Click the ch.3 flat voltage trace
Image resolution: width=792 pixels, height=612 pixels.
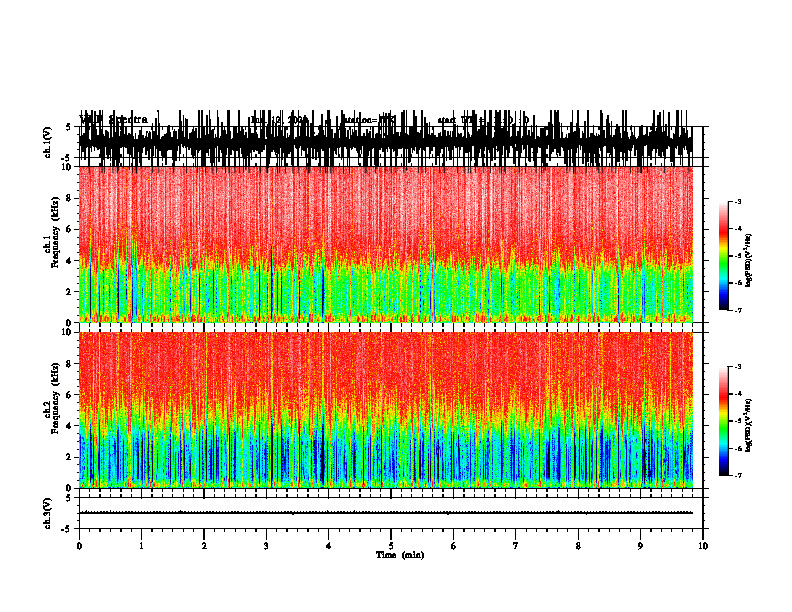tap(386, 513)
